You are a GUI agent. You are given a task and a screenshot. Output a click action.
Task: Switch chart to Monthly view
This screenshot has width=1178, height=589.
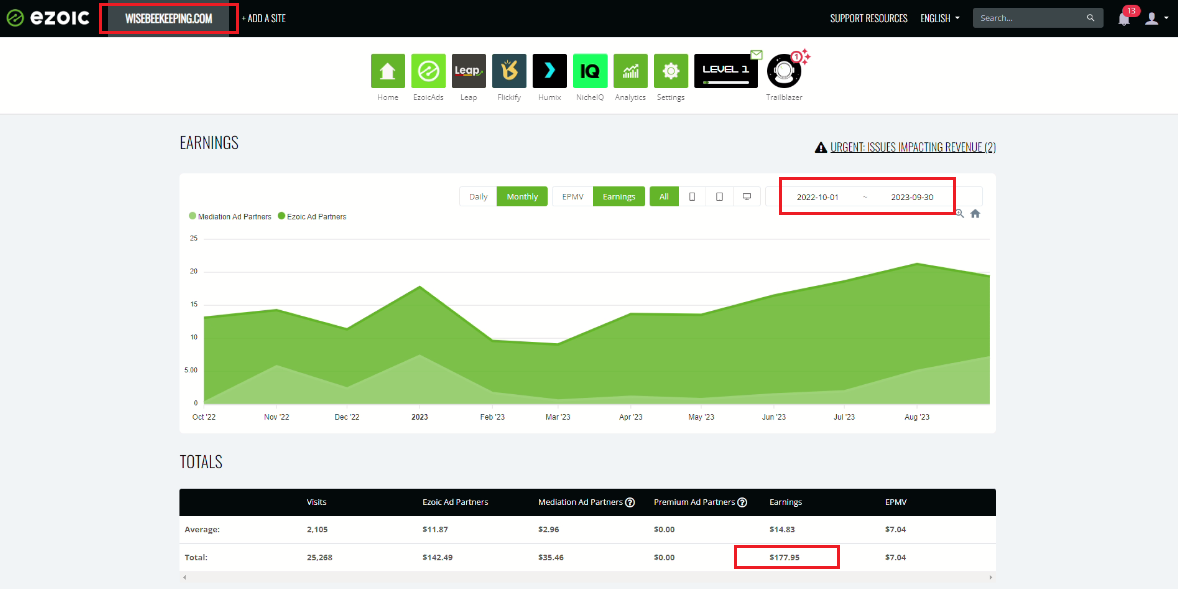pyautogui.click(x=522, y=197)
